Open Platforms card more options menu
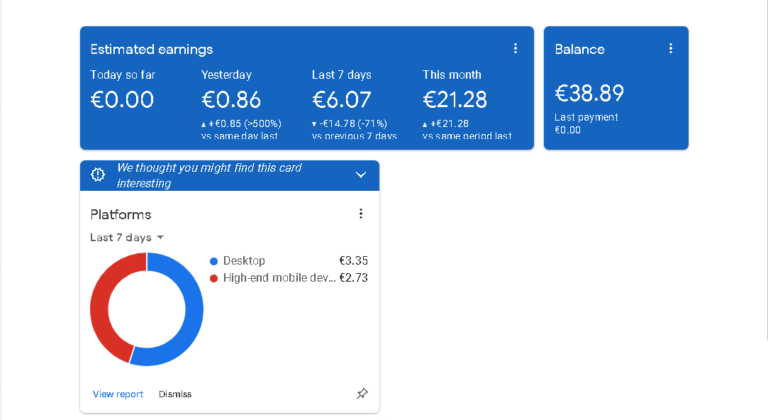The image size is (768, 420). (361, 214)
